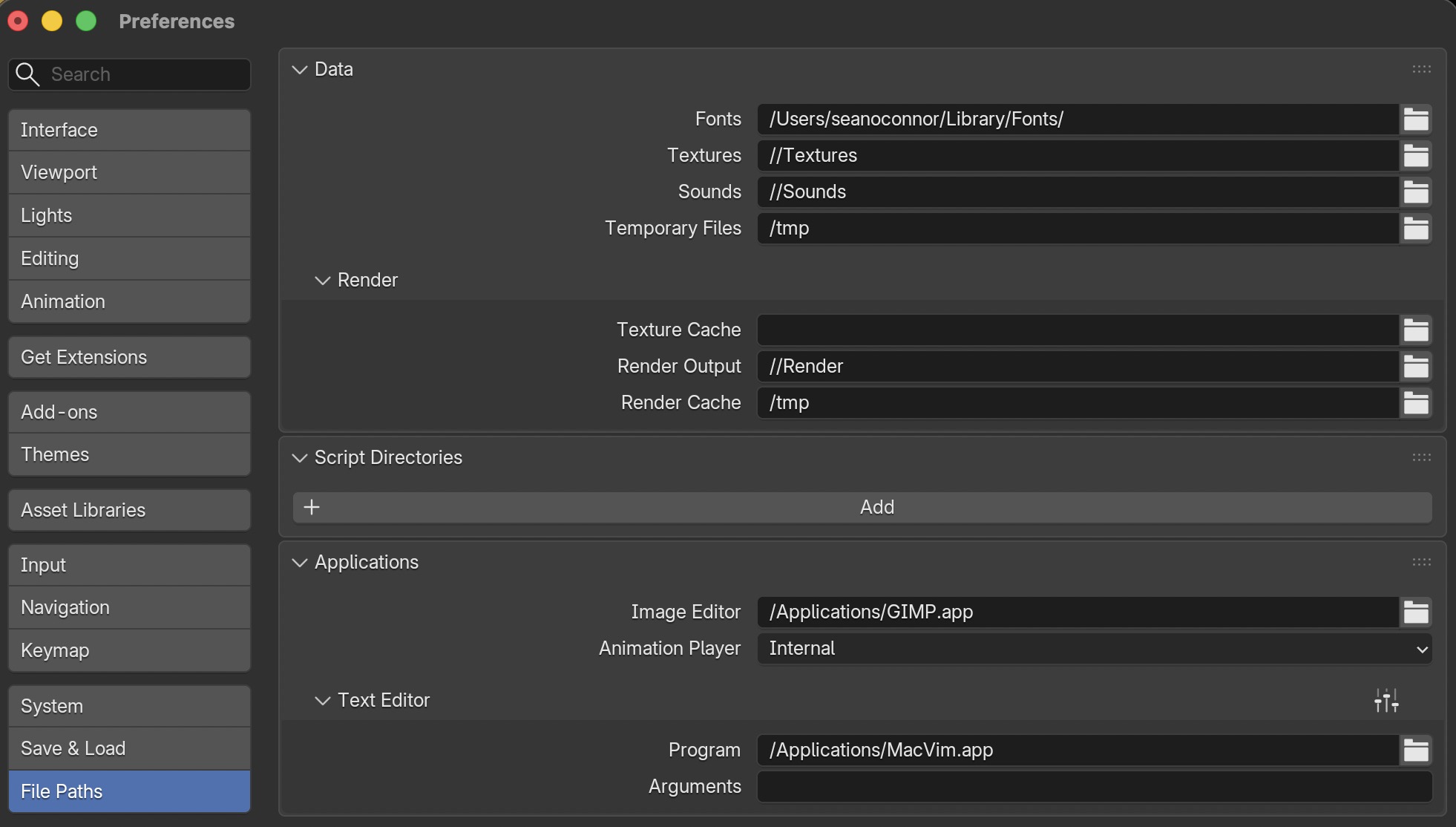The height and width of the screenshot is (827, 1456).
Task: Browse folder for Fonts path
Action: click(1416, 119)
